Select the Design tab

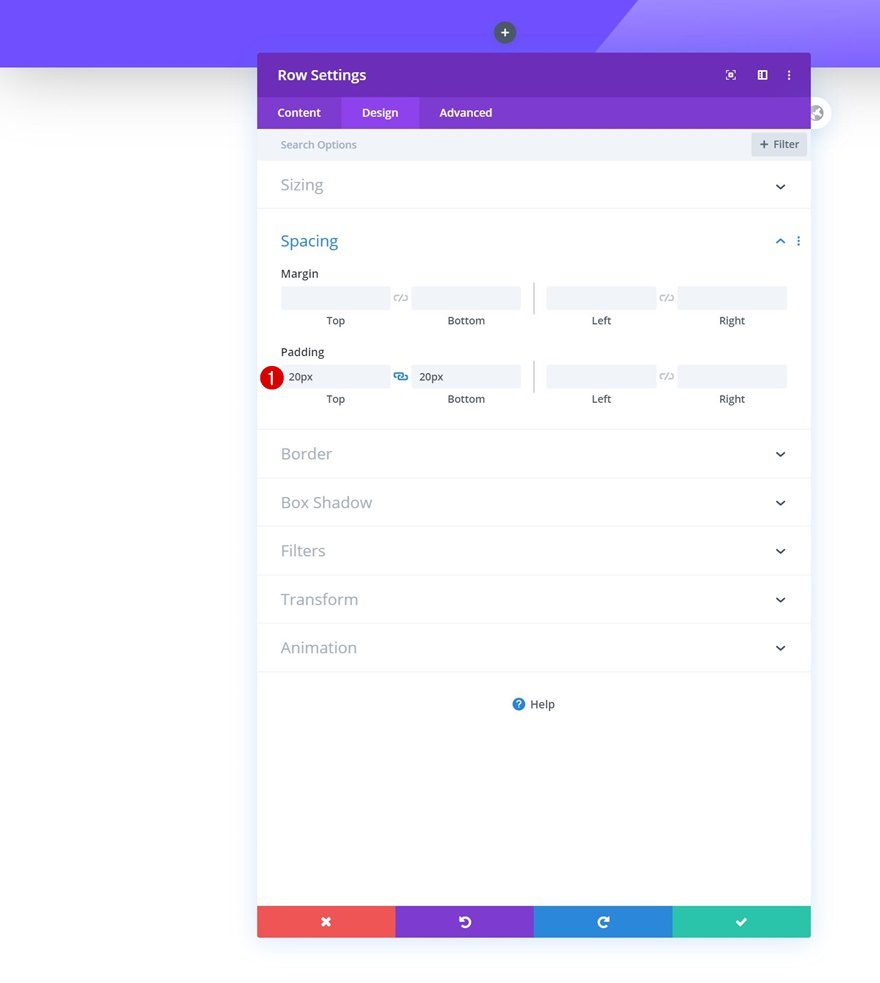pyautogui.click(x=380, y=113)
